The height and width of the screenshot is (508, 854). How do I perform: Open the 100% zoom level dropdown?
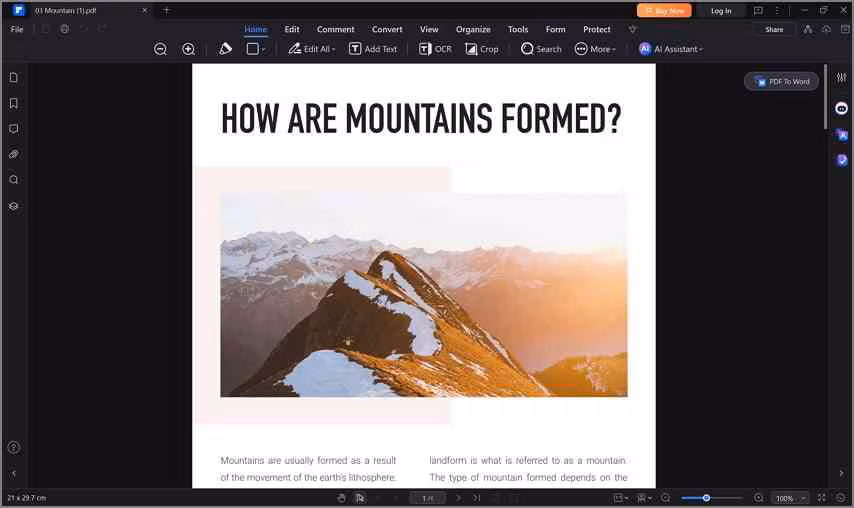pos(789,498)
